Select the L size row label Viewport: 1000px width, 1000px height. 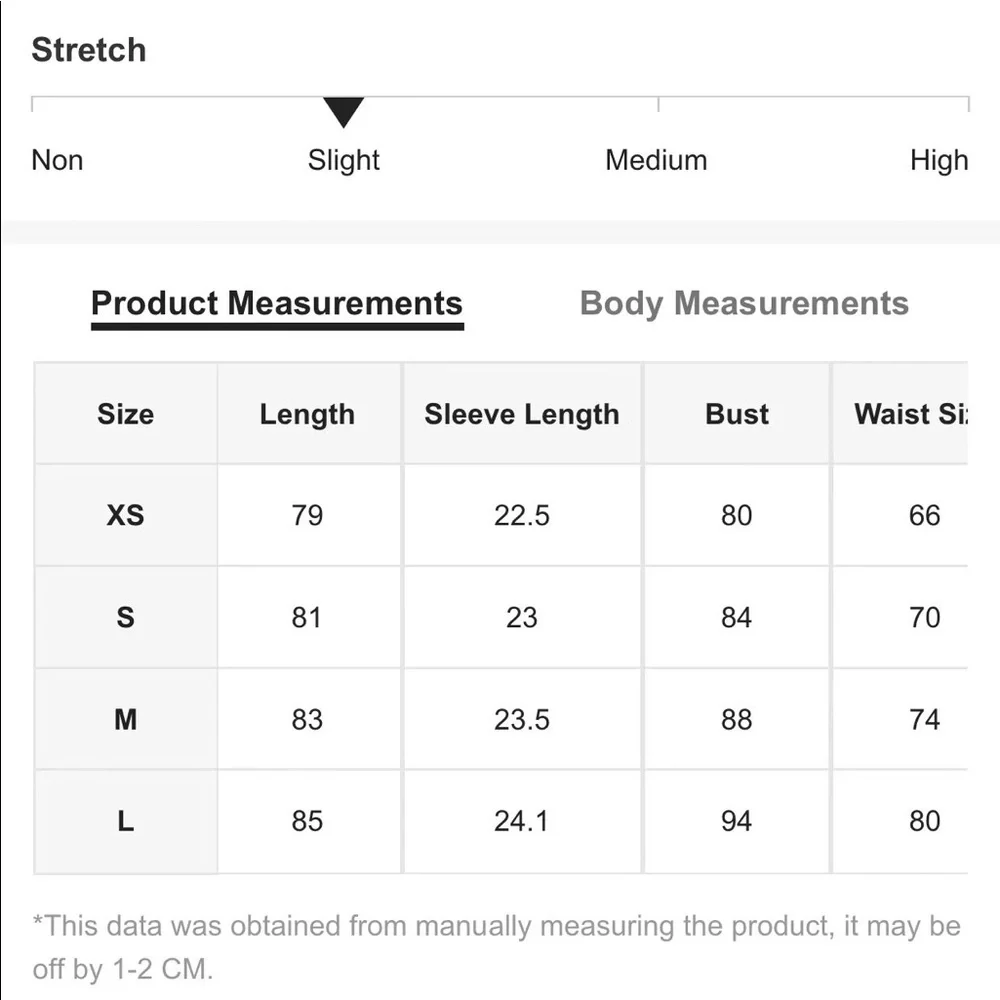126,821
